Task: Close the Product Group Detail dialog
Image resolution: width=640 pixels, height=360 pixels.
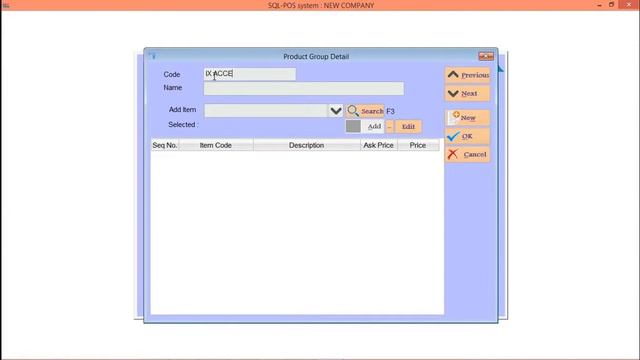Action: (x=486, y=56)
